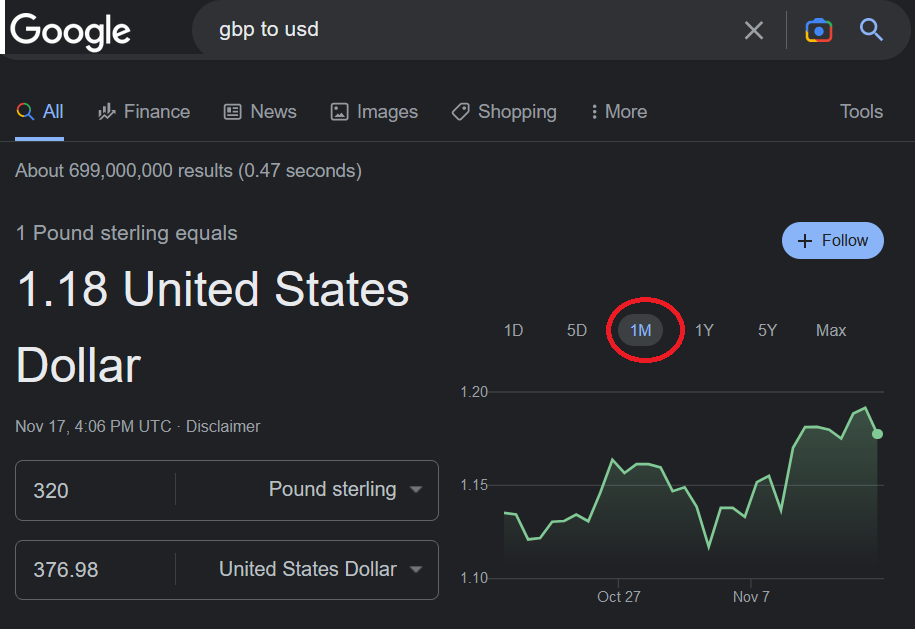This screenshot has width=916, height=633.
Task: Open the Pound sterling currency dropdown
Action: 346,490
